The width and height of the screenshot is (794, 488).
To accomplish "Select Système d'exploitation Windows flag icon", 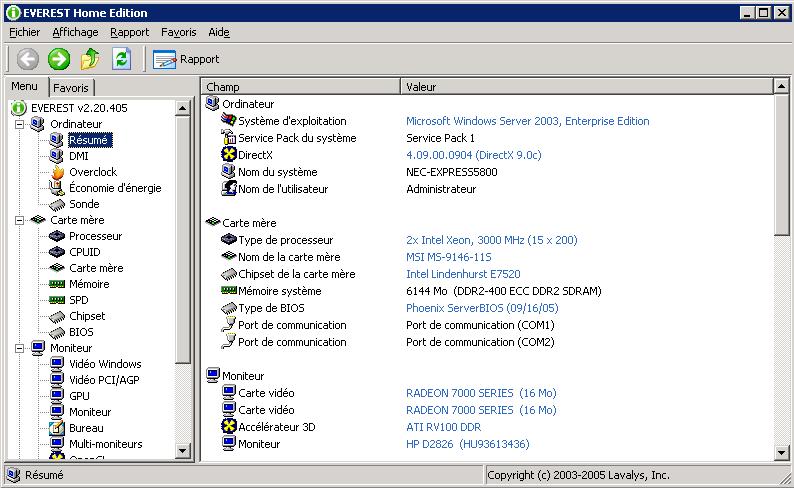I will (x=229, y=120).
